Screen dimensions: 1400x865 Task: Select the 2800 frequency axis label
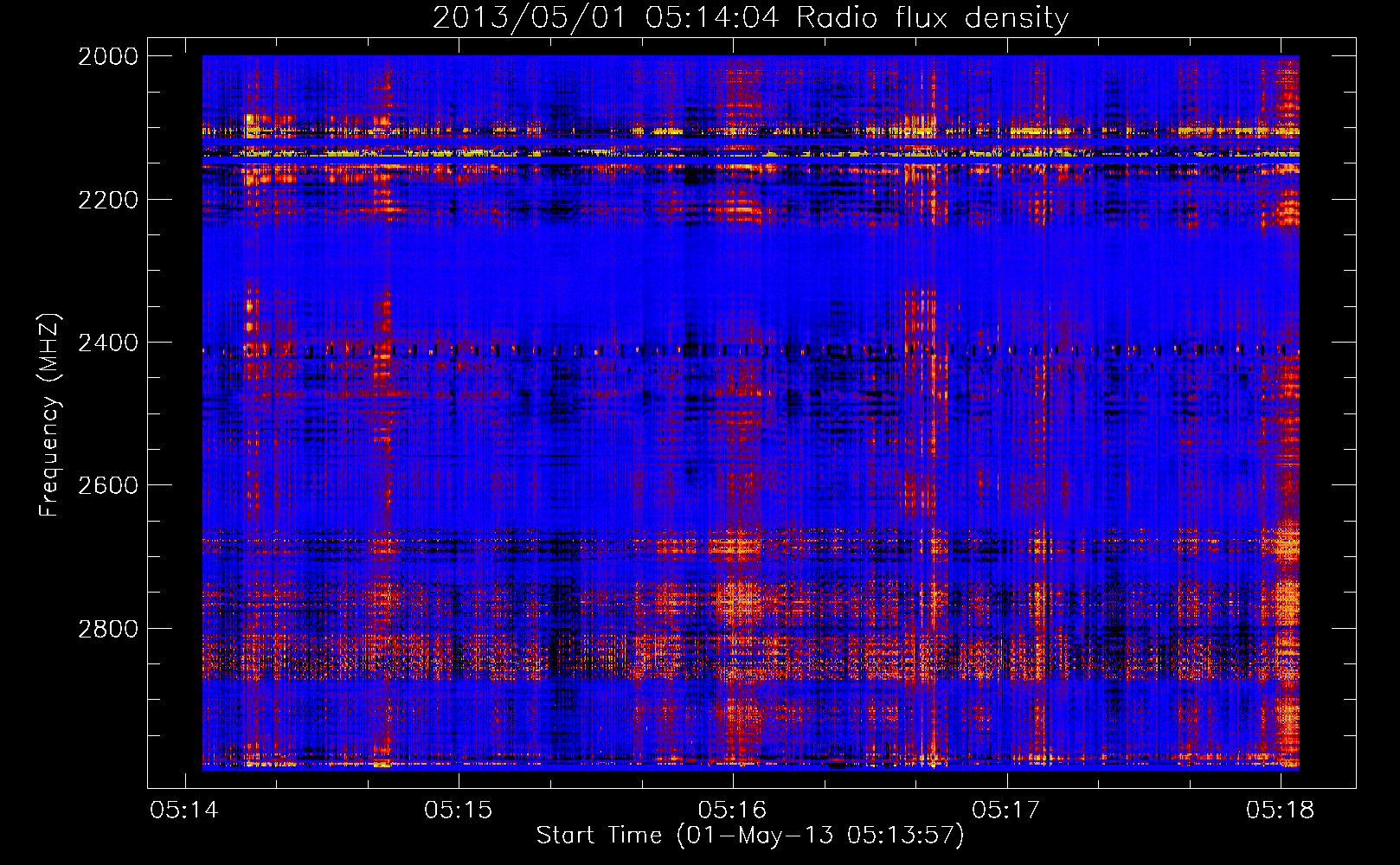click(108, 629)
